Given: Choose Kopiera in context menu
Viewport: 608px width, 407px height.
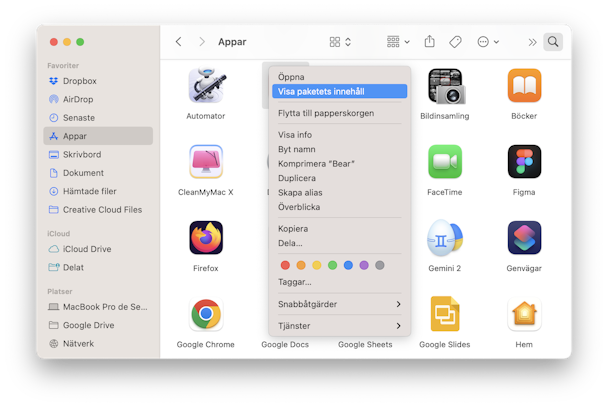Looking at the screenshot, I should 339,229.
